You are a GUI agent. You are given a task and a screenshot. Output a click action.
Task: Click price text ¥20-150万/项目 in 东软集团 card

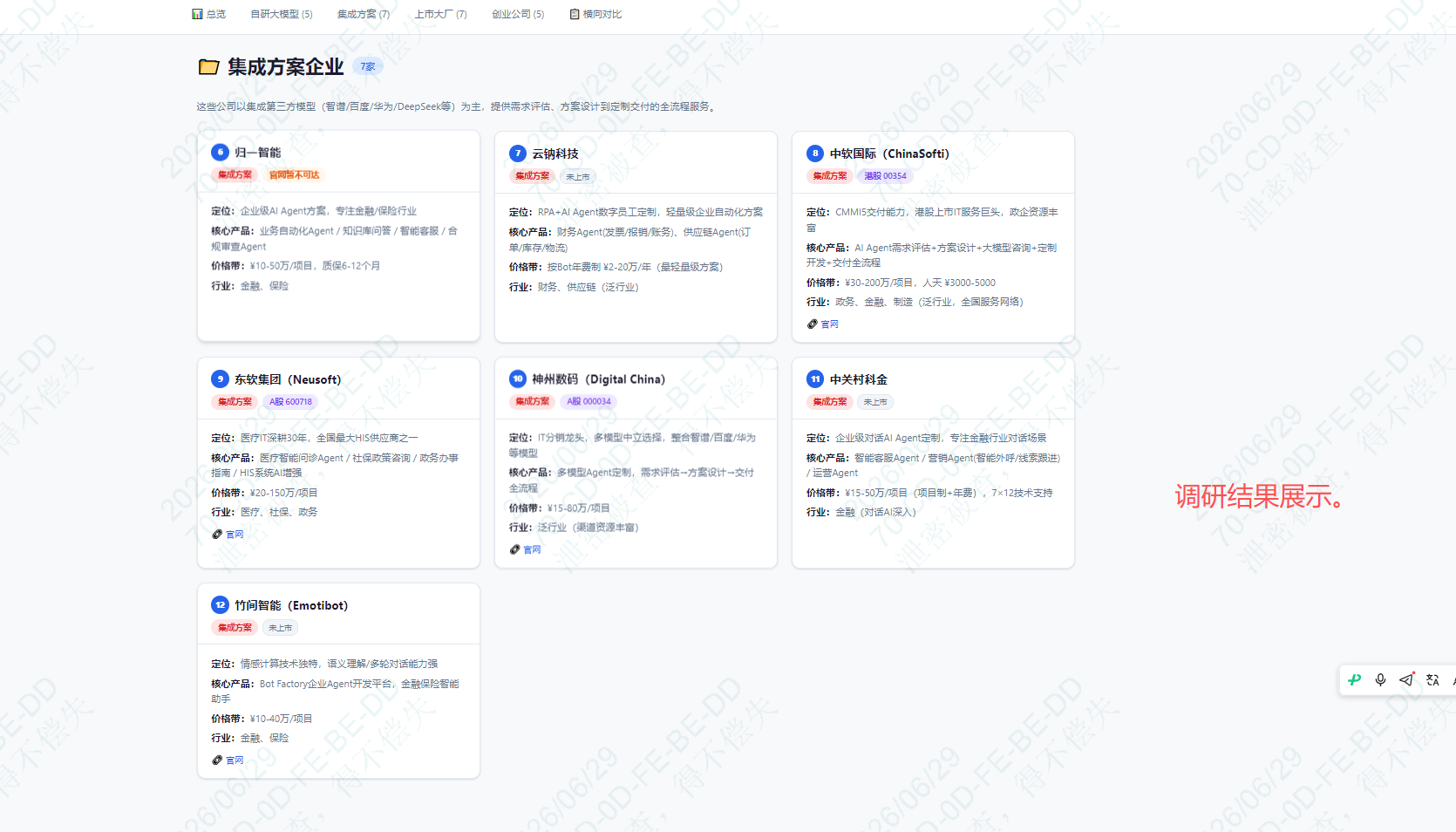tap(283, 493)
